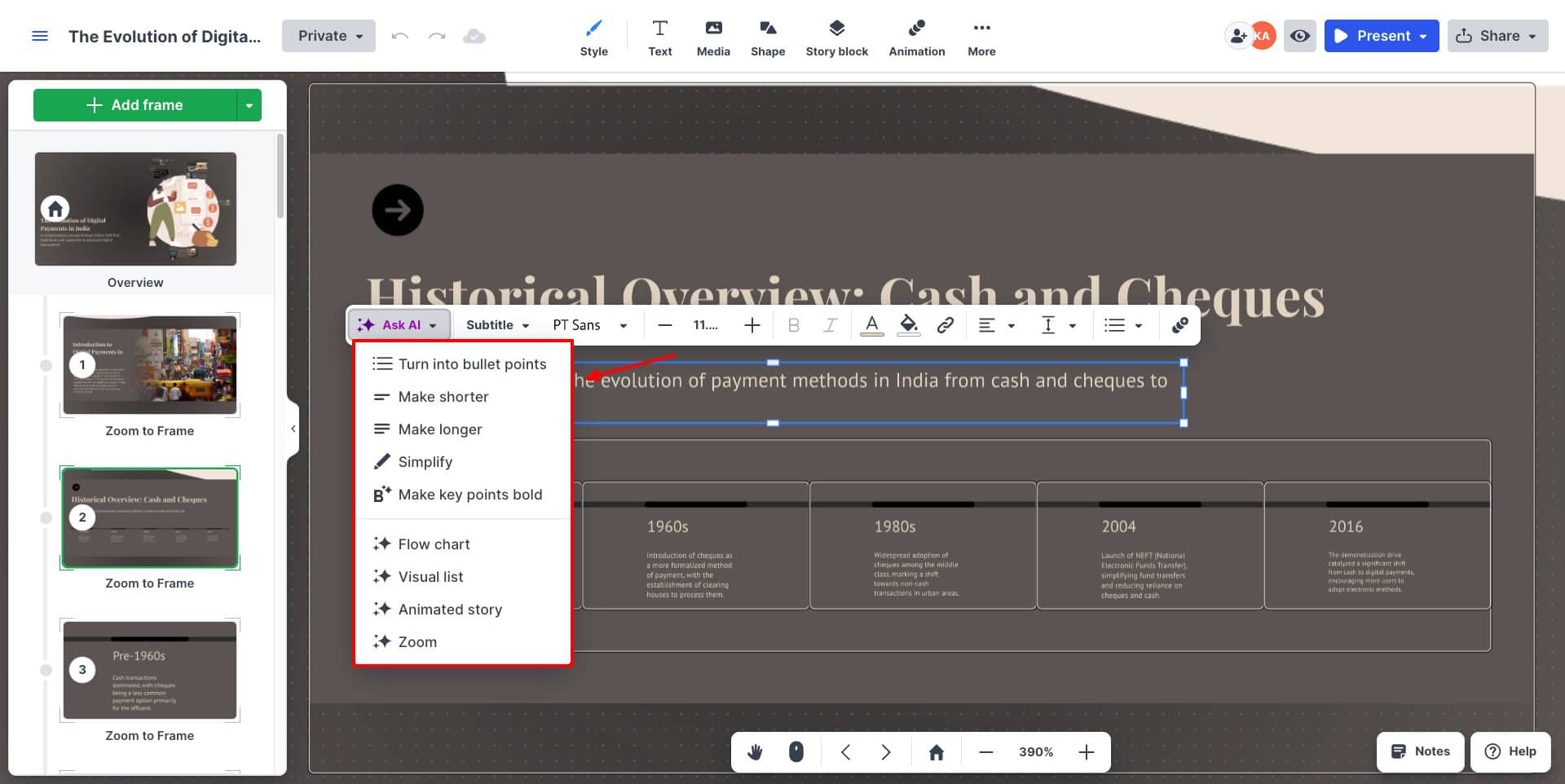Image resolution: width=1565 pixels, height=784 pixels.
Task: Open the Subtitle text style dropdown
Action: [x=497, y=325]
